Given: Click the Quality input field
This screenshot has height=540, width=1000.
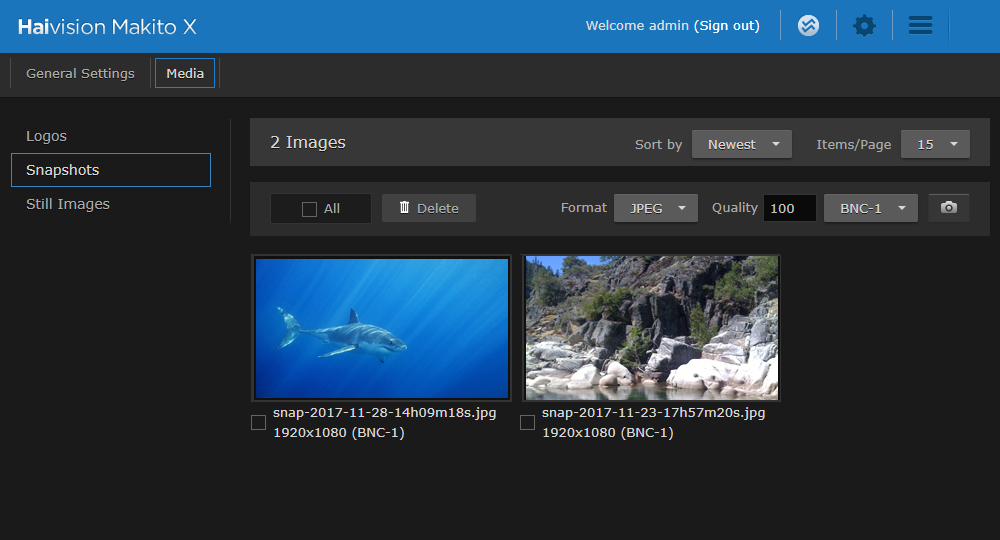Looking at the screenshot, I should click(x=789, y=208).
